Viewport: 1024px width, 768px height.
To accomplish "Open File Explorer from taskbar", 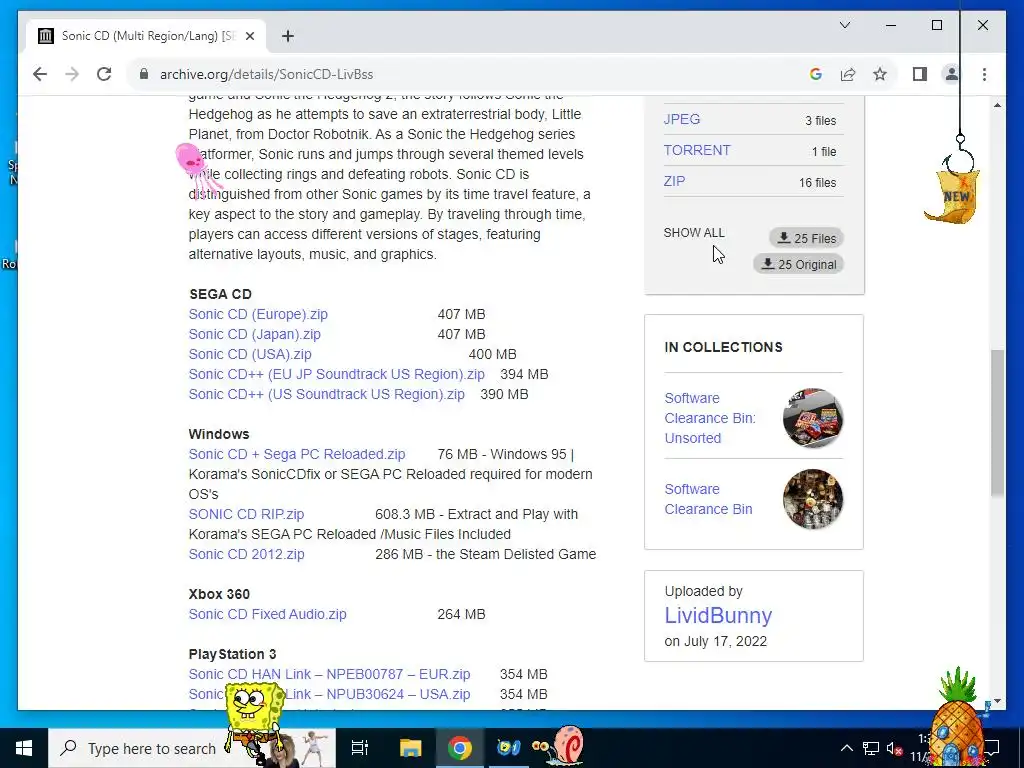I will (410, 748).
